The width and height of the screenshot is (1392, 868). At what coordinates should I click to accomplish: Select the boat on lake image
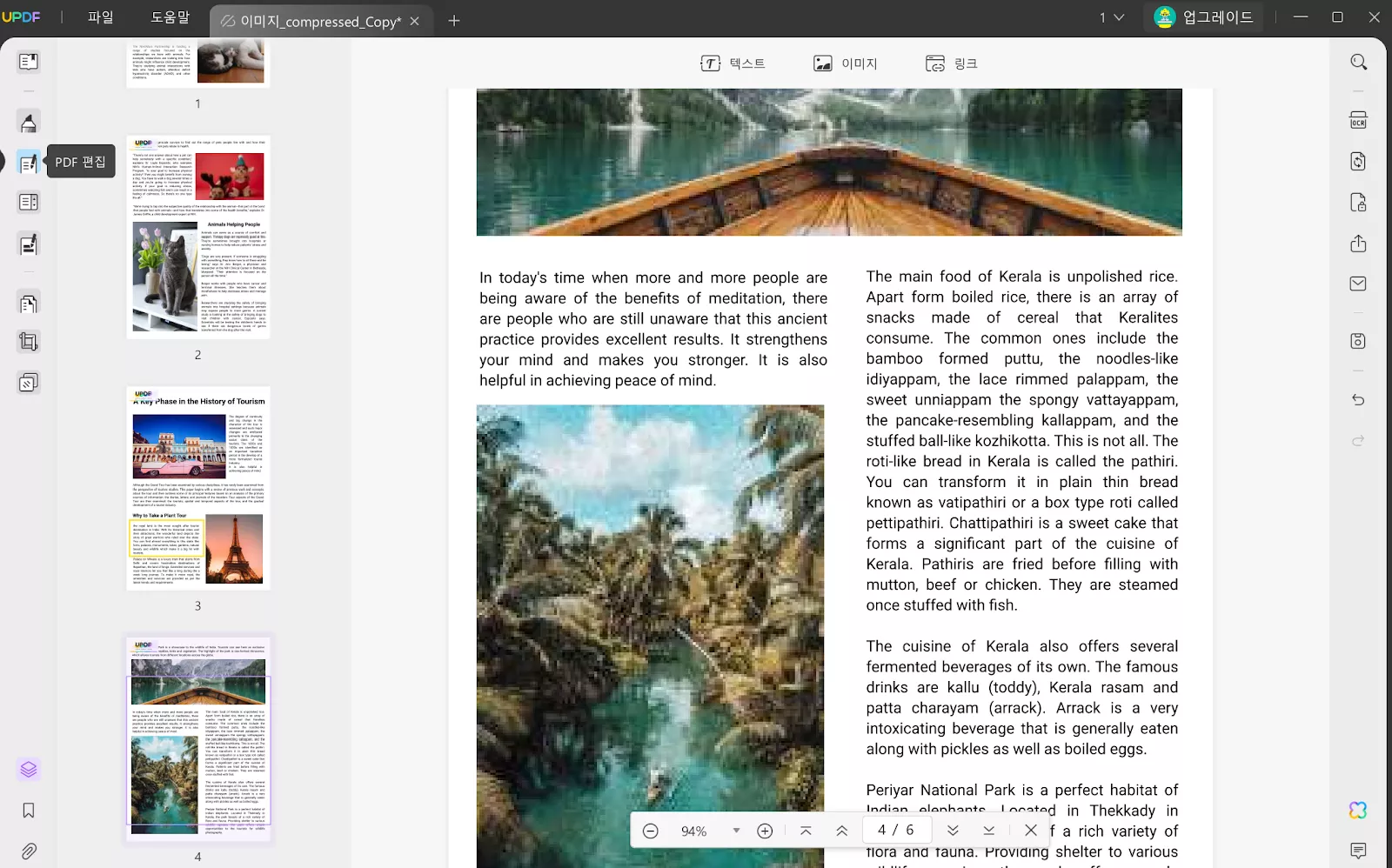tap(829, 162)
